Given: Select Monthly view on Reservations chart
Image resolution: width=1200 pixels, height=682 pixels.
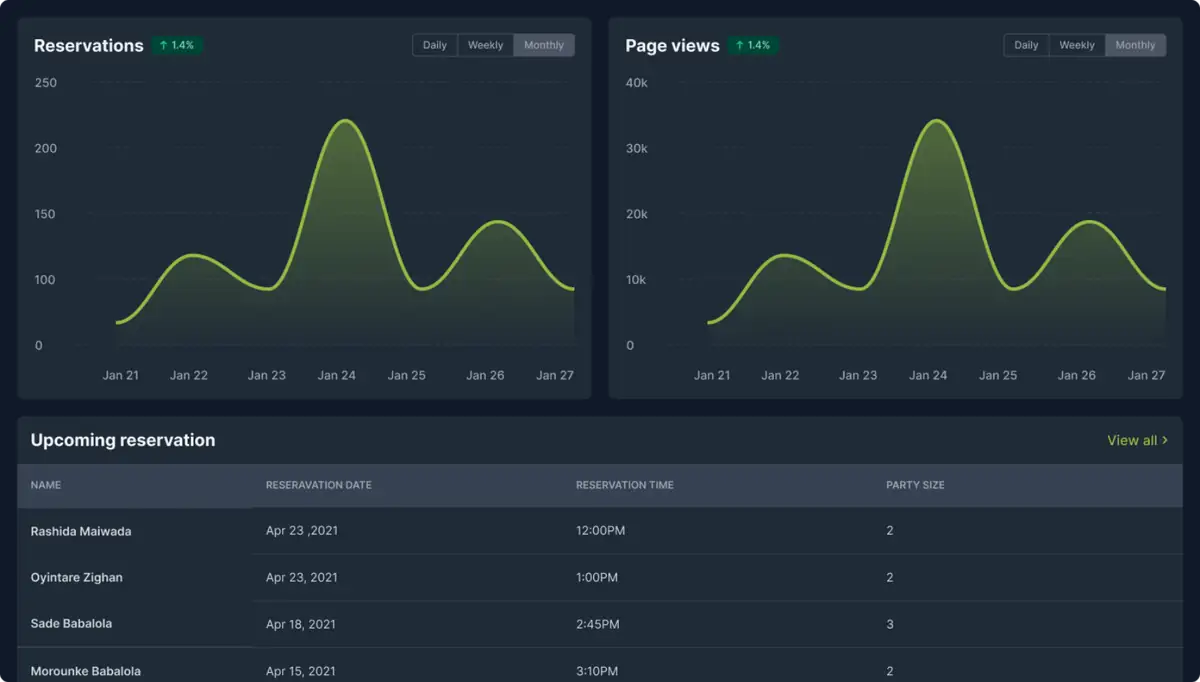Looking at the screenshot, I should pyautogui.click(x=544, y=45).
